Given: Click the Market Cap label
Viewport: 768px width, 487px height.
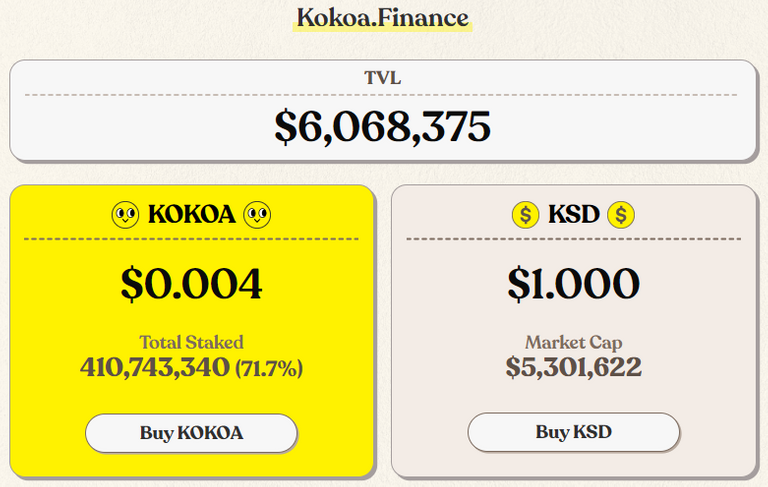Looking at the screenshot, I should [573, 342].
